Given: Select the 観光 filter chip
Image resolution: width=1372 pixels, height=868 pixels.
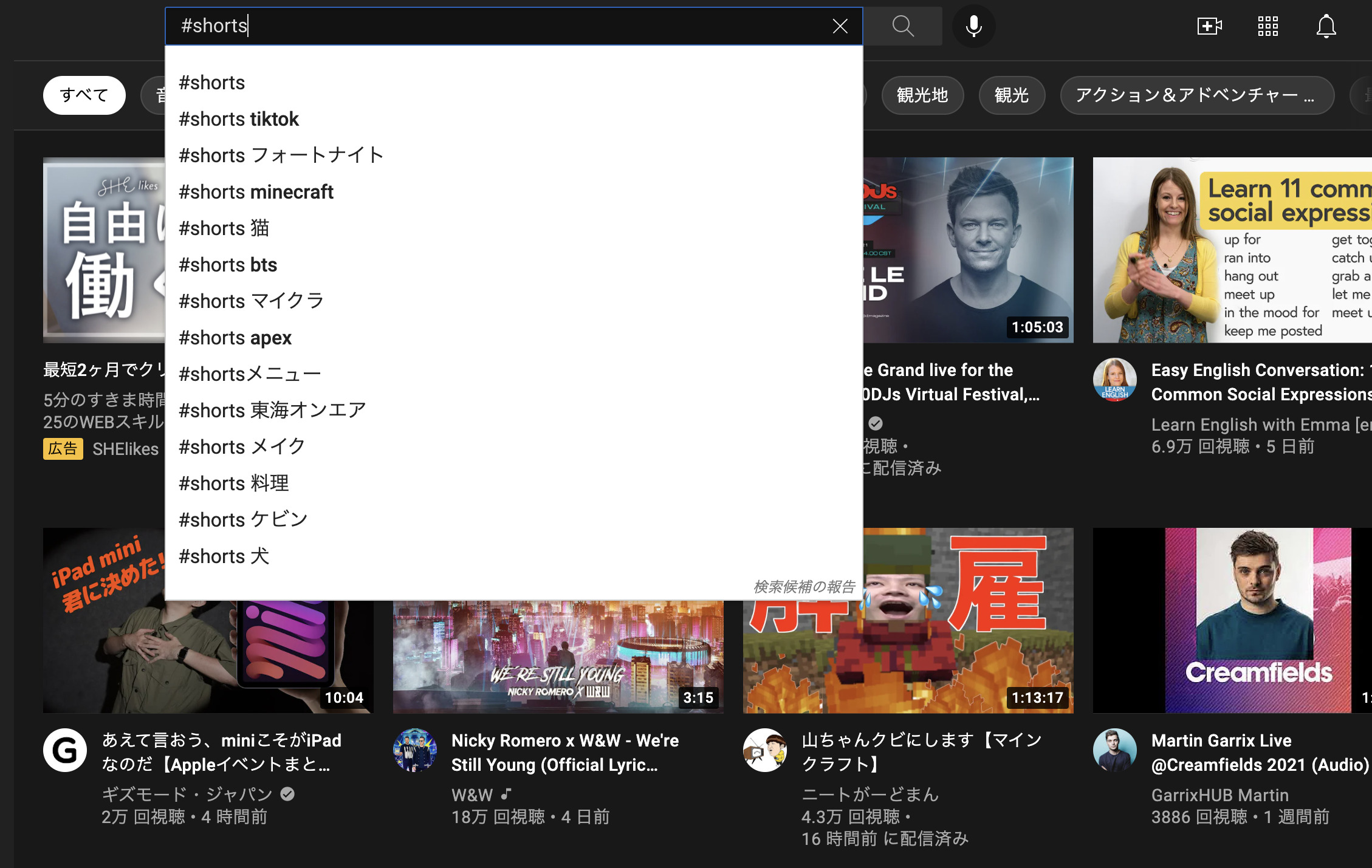Looking at the screenshot, I should click(x=1011, y=95).
